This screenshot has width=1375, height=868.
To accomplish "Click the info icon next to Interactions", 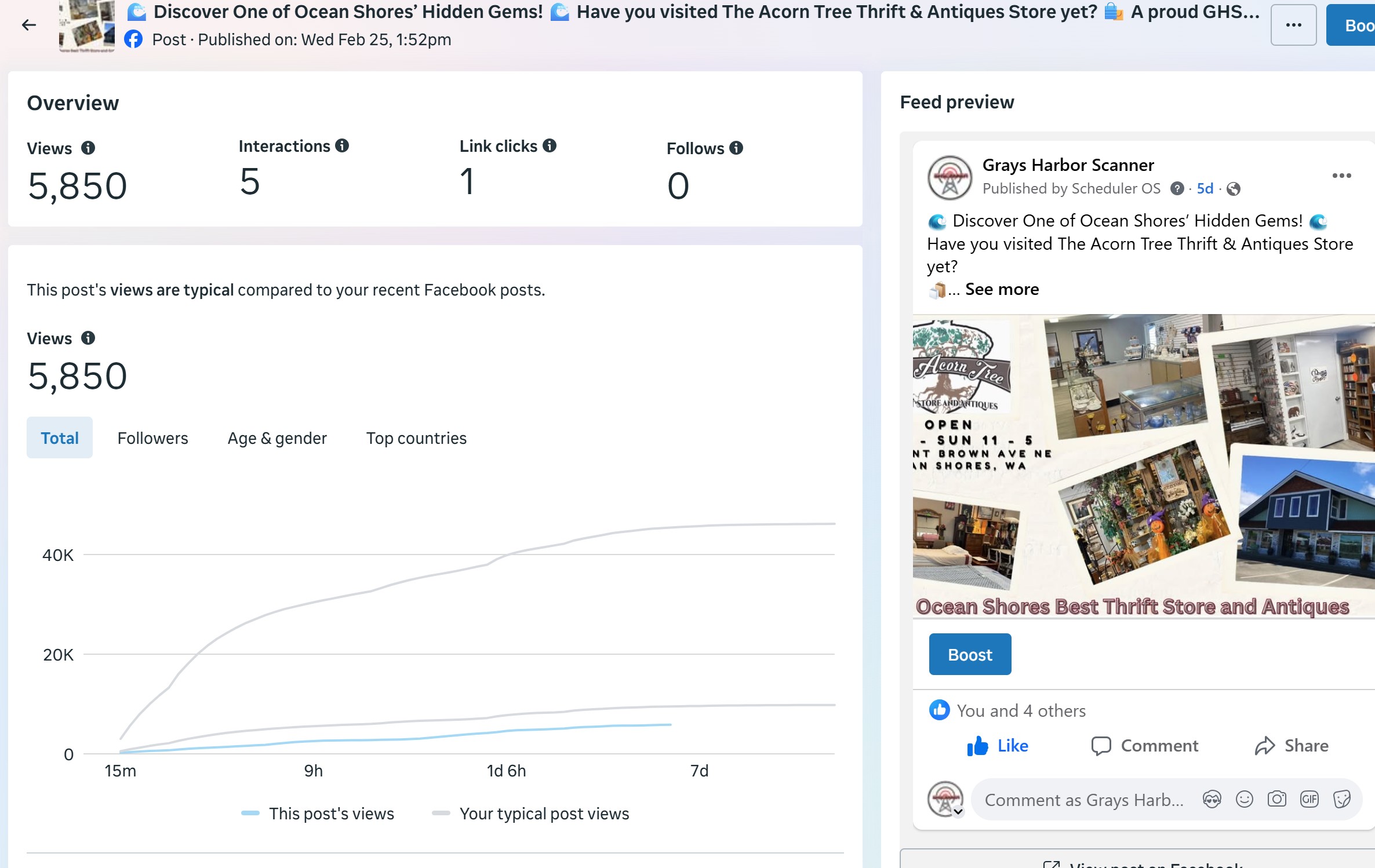I will click(342, 145).
